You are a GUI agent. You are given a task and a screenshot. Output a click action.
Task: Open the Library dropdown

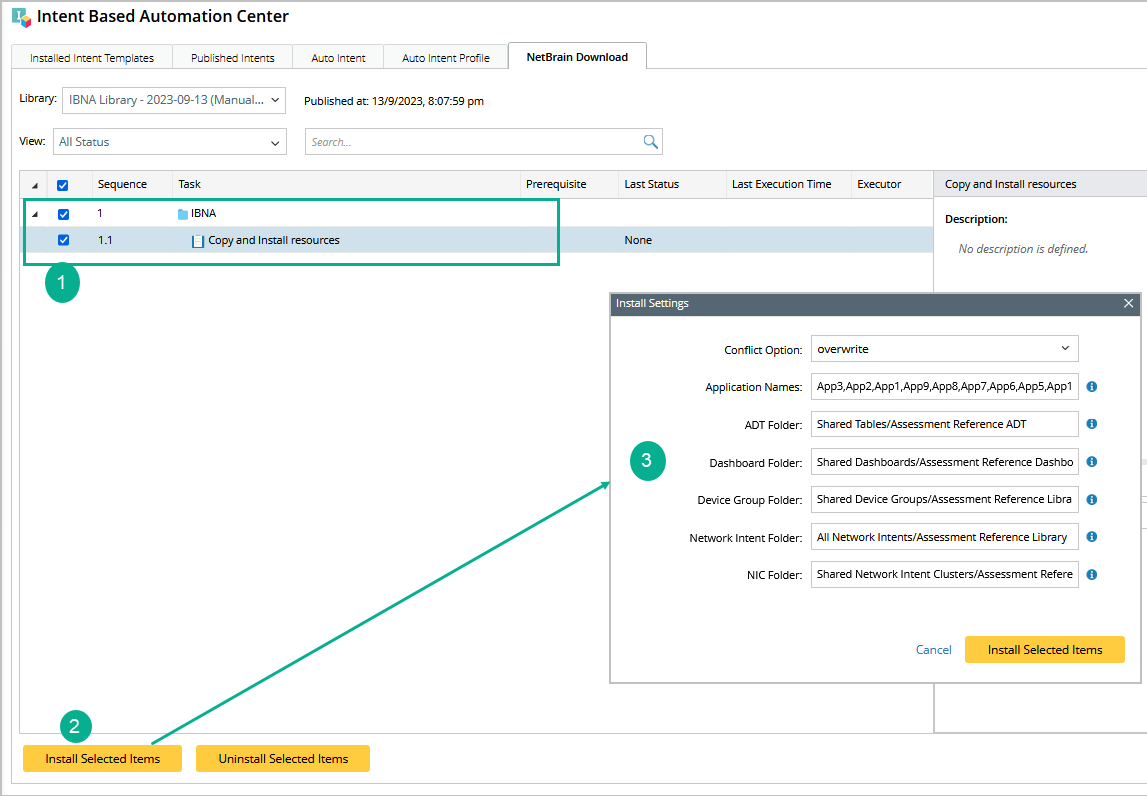pos(174,100)
